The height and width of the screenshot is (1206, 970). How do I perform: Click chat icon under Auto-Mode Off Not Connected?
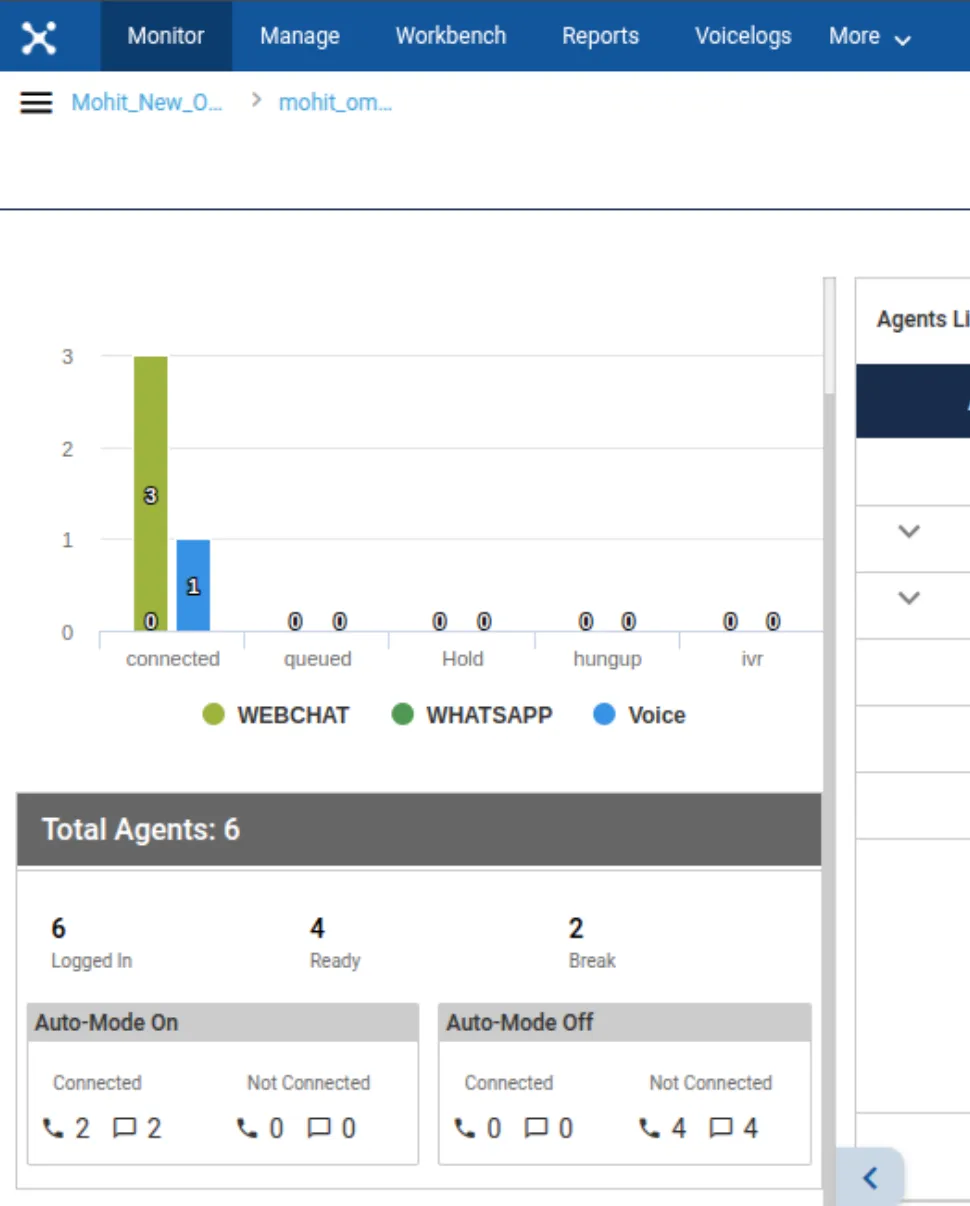pos(721,1129)
